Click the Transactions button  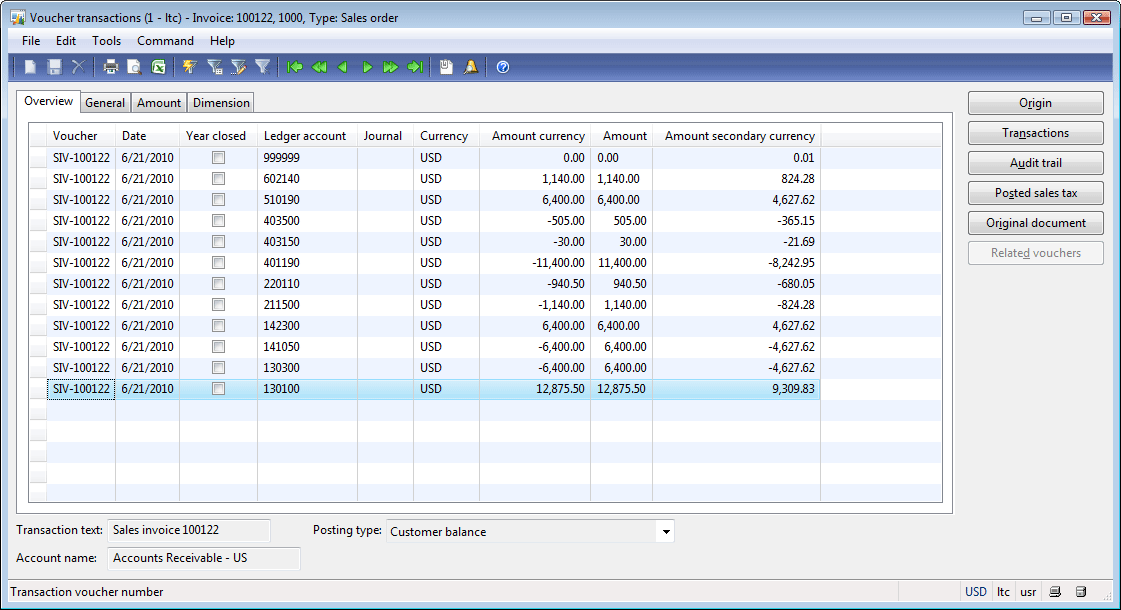pos(1035,133)
